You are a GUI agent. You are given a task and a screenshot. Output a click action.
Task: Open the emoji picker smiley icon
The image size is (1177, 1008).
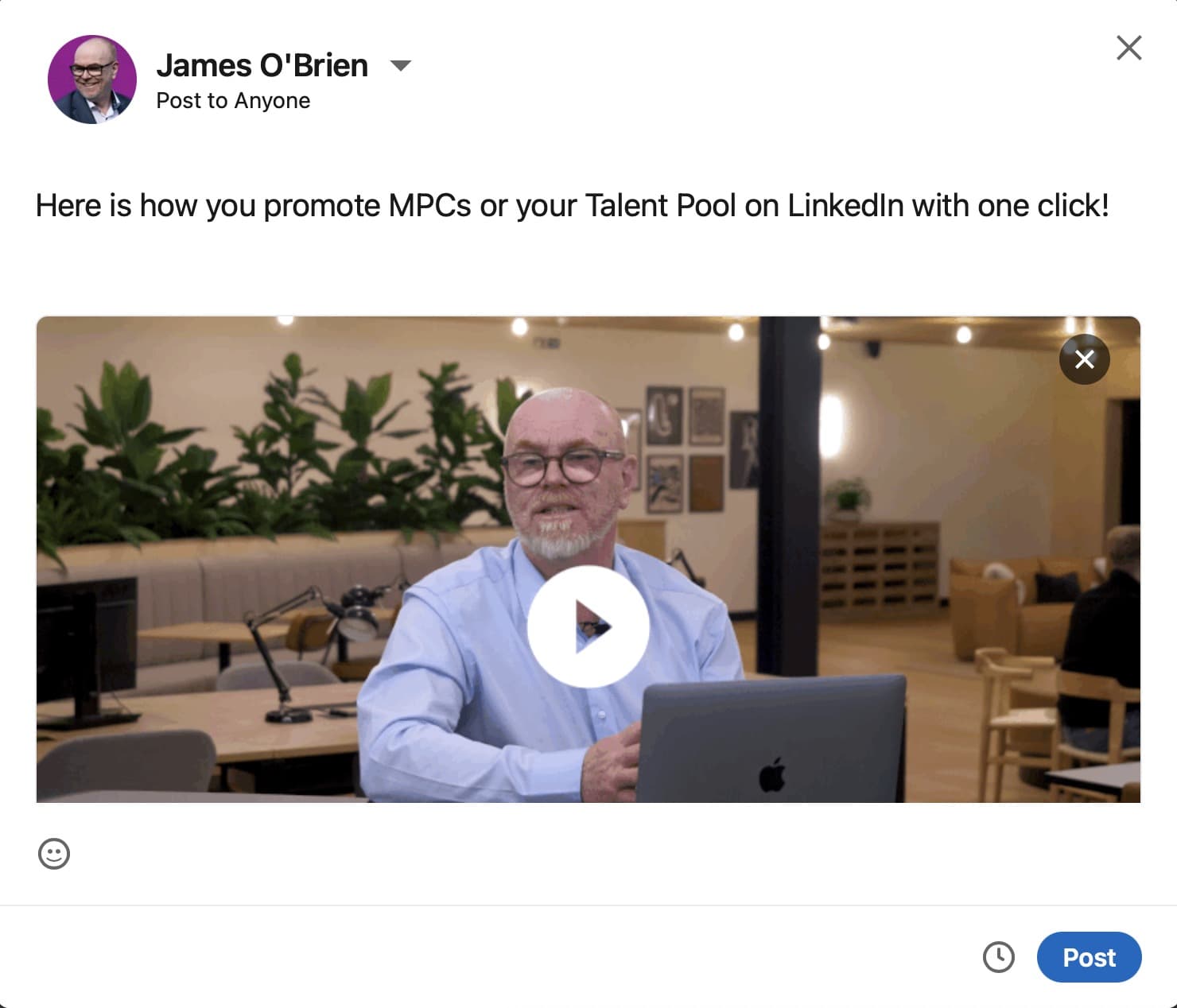pyautogui.click(x=54, y=854)
